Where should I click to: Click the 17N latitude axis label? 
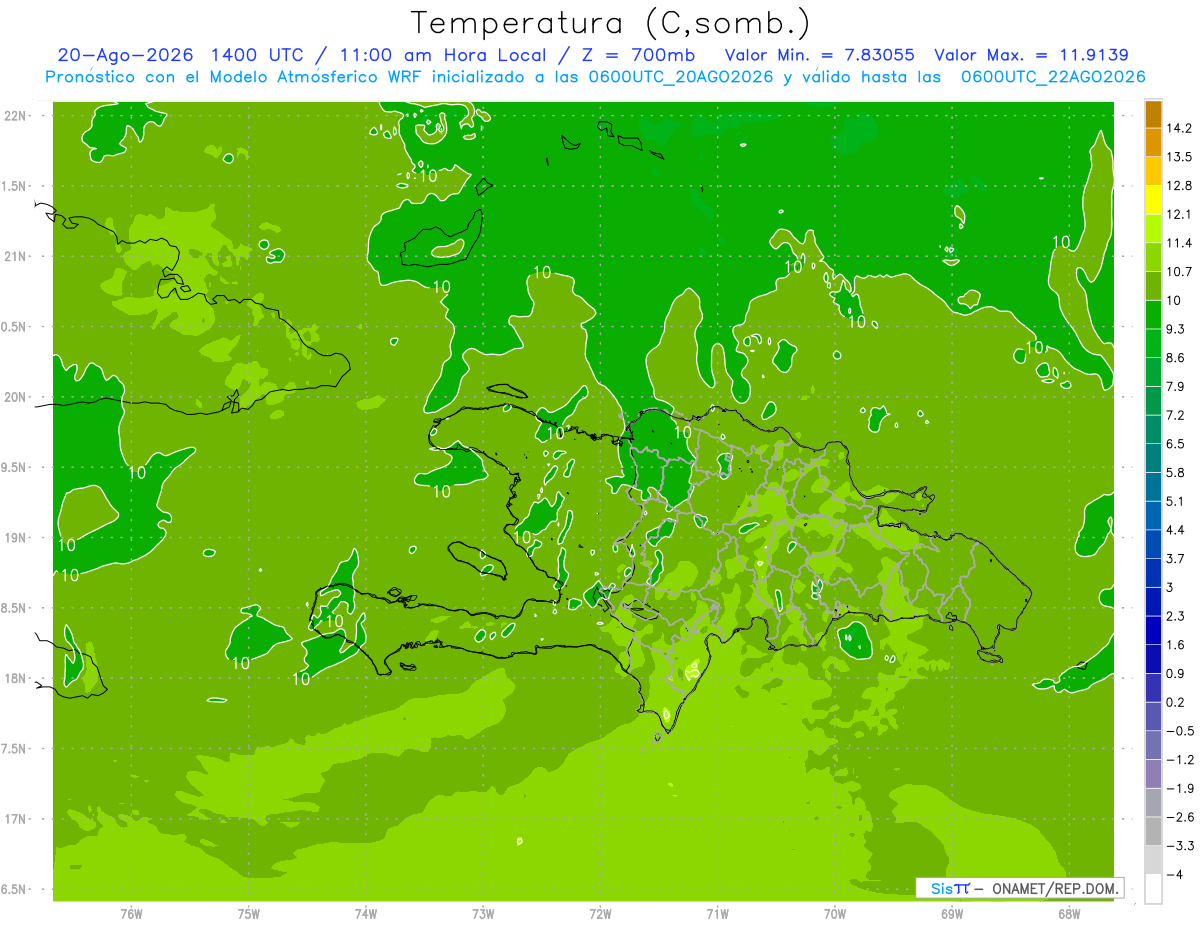coord(16,819)
